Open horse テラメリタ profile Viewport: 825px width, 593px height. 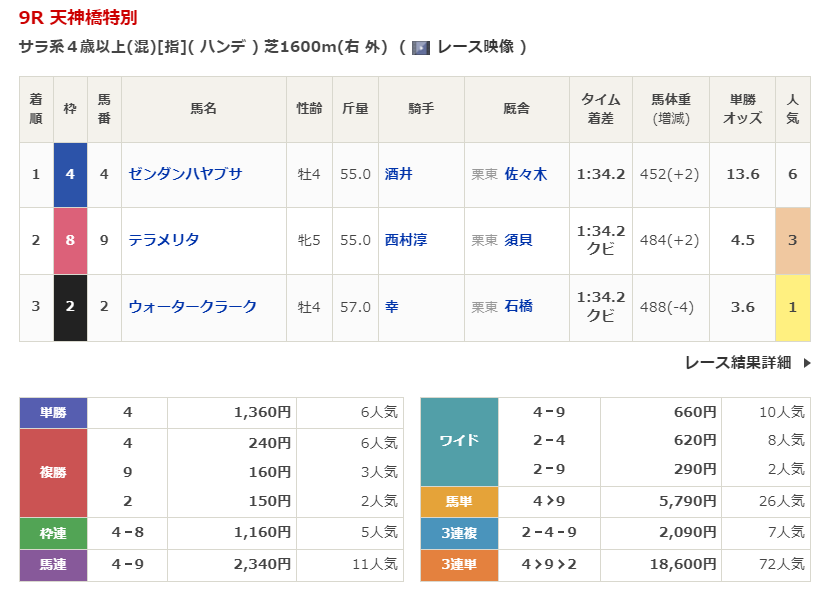(x=164, y=240)
